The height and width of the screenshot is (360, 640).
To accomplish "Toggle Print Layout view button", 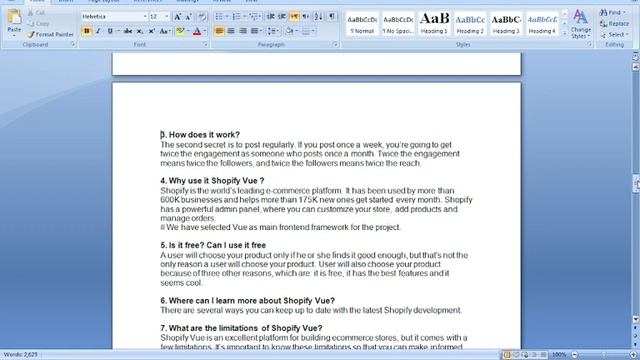I will click(x=507, y=355).
